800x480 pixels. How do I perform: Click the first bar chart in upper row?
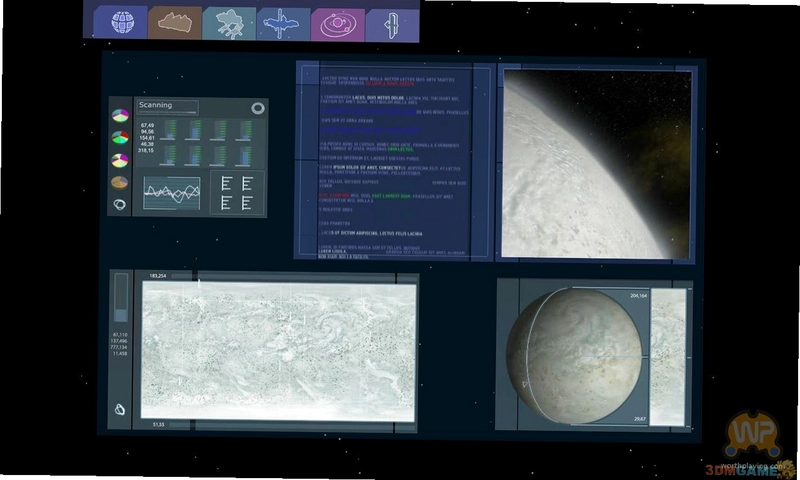click(x=169, y=130)
